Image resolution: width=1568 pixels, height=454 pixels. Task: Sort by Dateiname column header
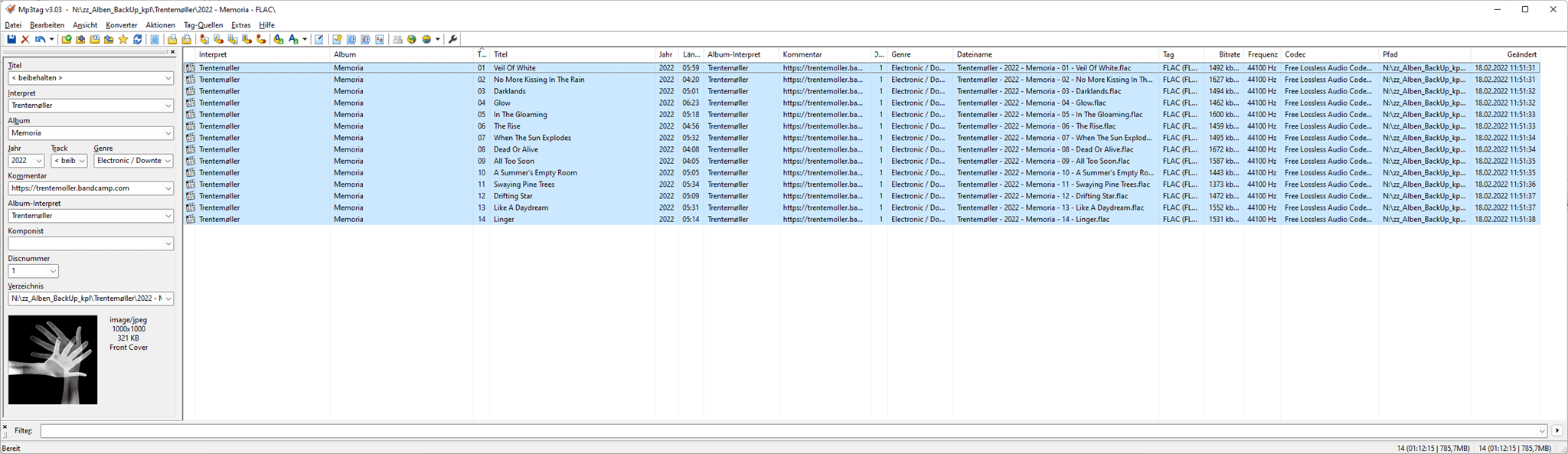1056,54
